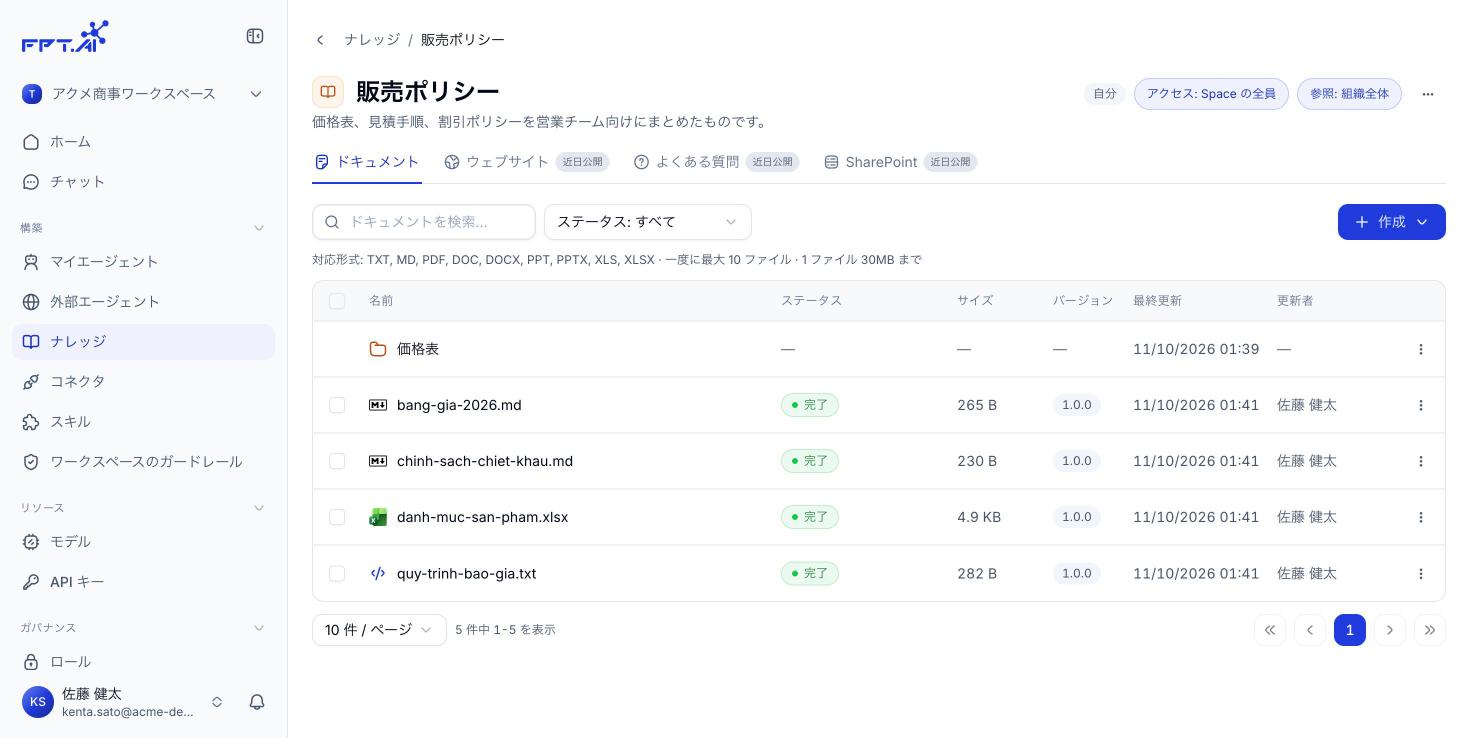This screenshot has width=1470, height=738.
Task: Open row actions for quy-trinh-bao-gia.txt
Action: pos(1421,574)
